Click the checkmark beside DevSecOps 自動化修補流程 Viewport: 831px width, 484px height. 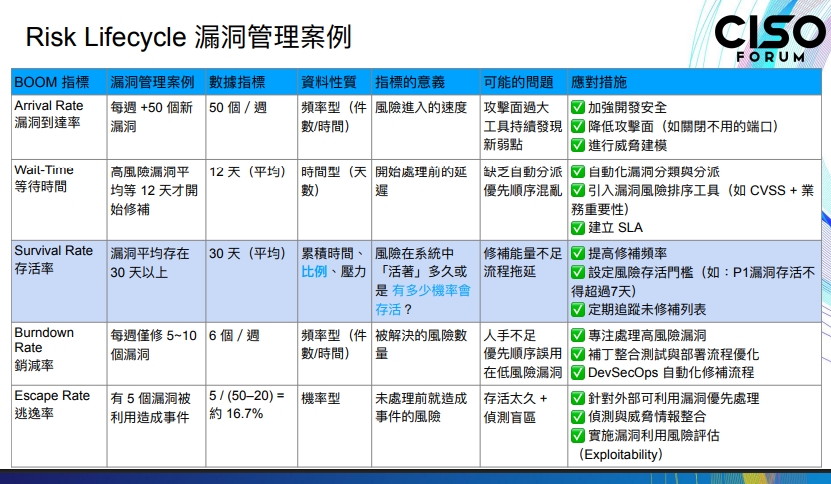[x=578, y=372]
